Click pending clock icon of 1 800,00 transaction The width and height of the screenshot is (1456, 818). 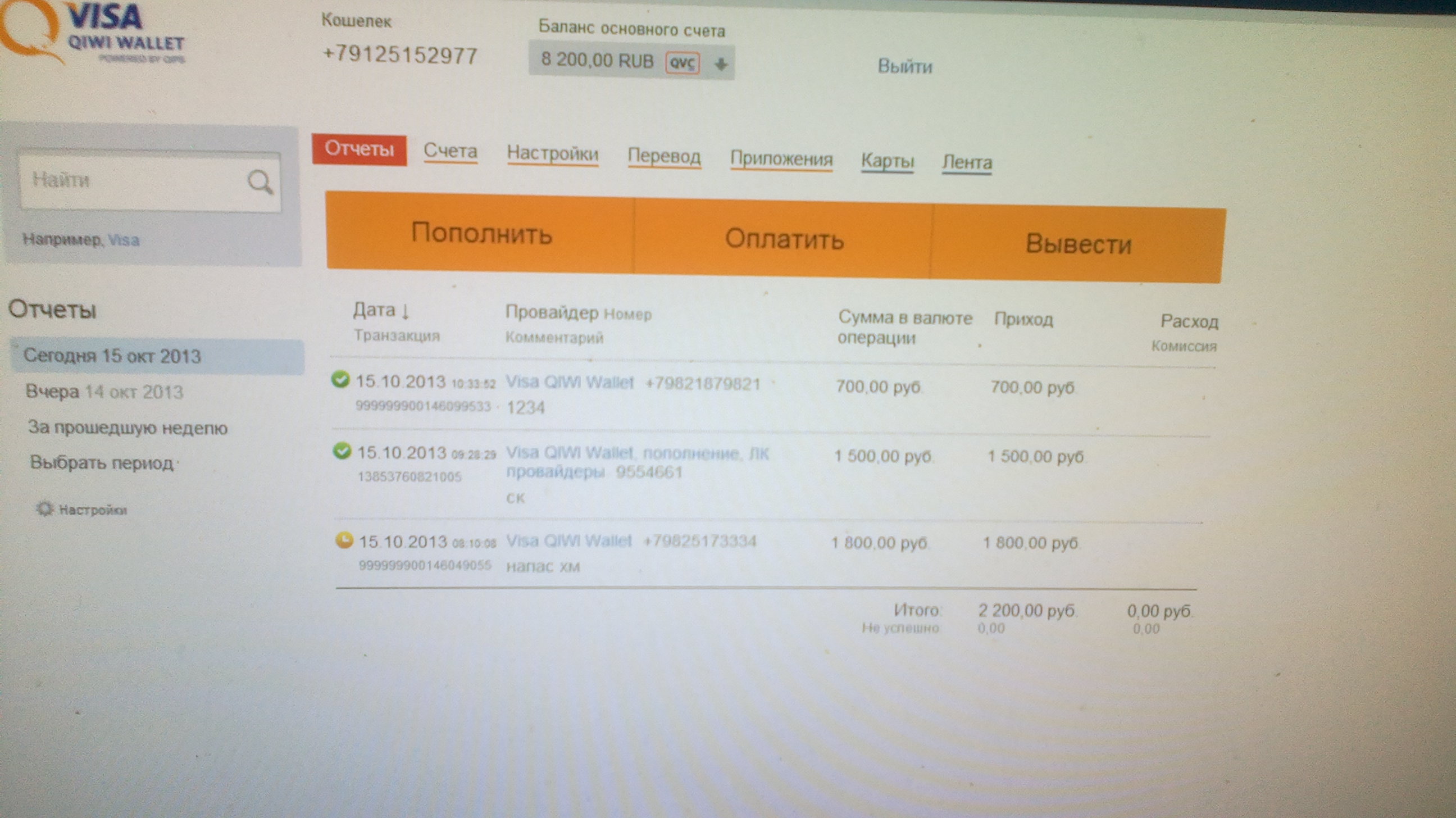(x=344, y=540)
